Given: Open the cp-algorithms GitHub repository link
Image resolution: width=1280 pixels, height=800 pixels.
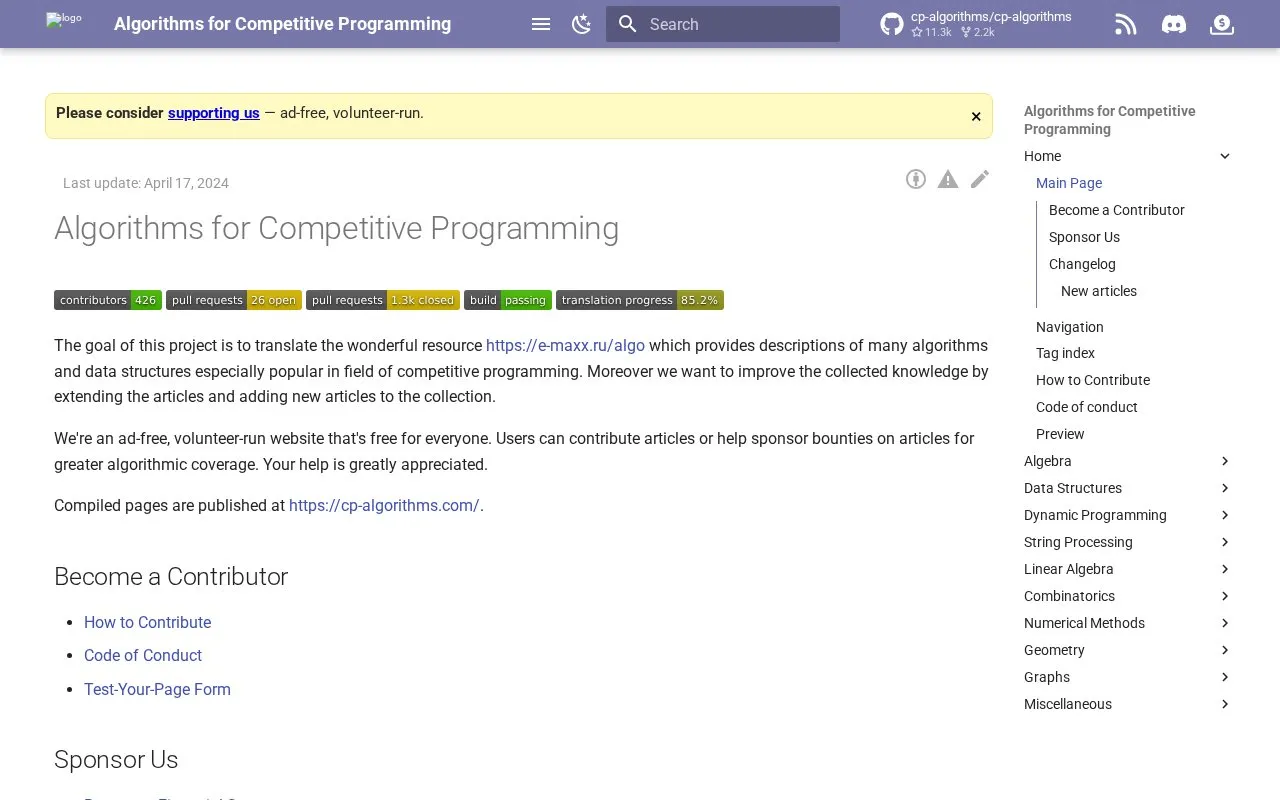Looking at the screenshot, I should pos(976,24).
